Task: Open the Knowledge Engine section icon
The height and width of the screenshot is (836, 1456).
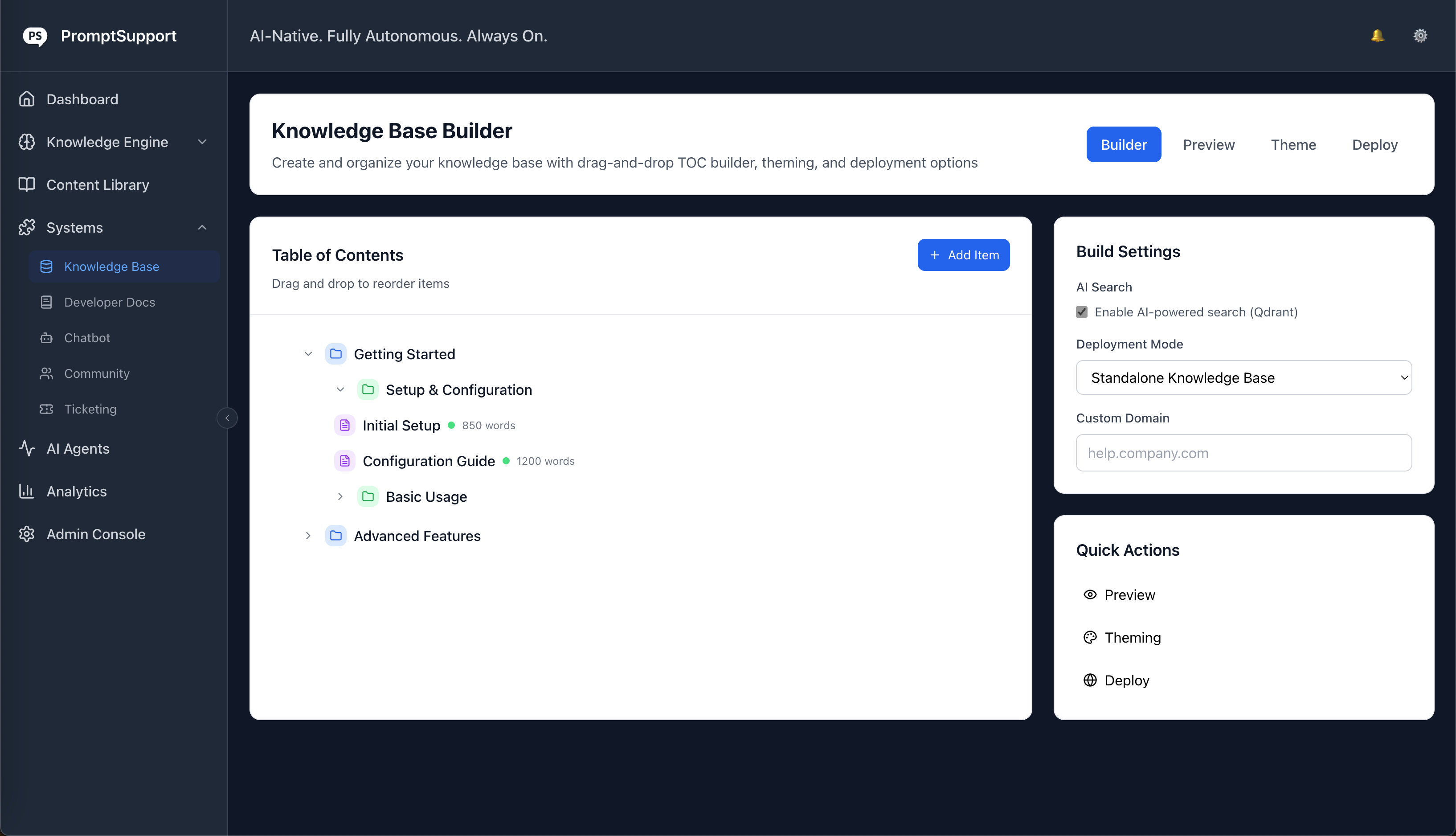Action: (x=27, y=142)
